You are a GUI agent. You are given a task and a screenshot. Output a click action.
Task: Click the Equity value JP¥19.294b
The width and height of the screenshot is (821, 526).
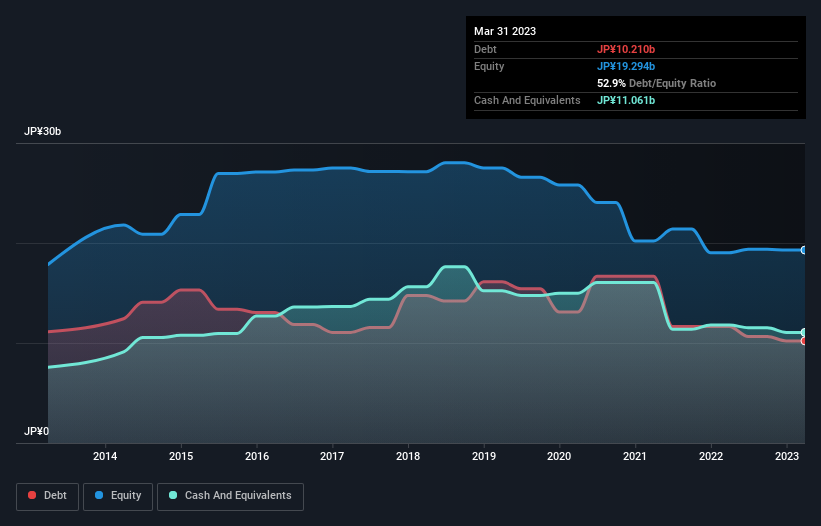point(626,66)
